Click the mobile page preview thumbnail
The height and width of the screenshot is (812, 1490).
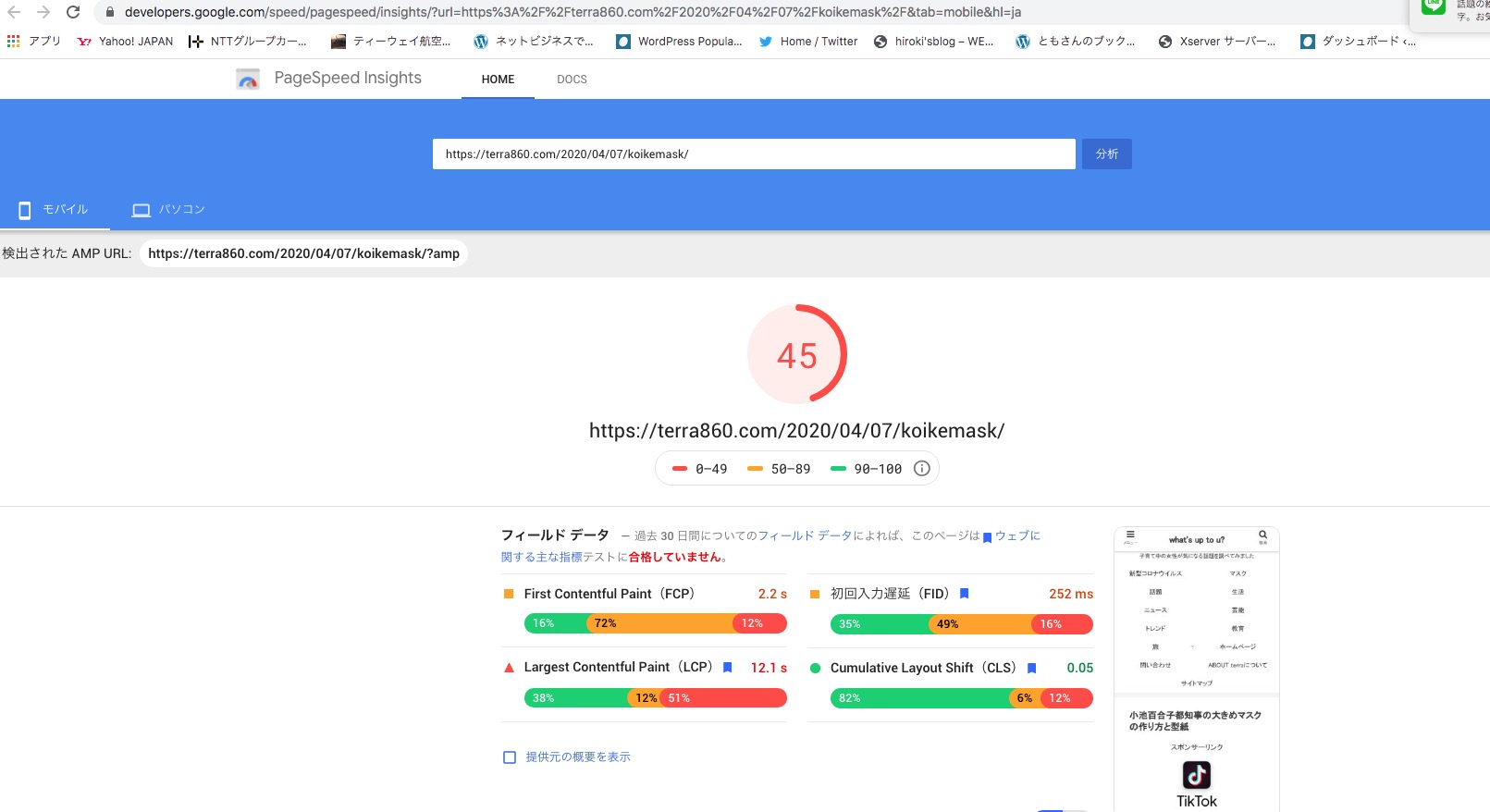[x=1197, y=670]
